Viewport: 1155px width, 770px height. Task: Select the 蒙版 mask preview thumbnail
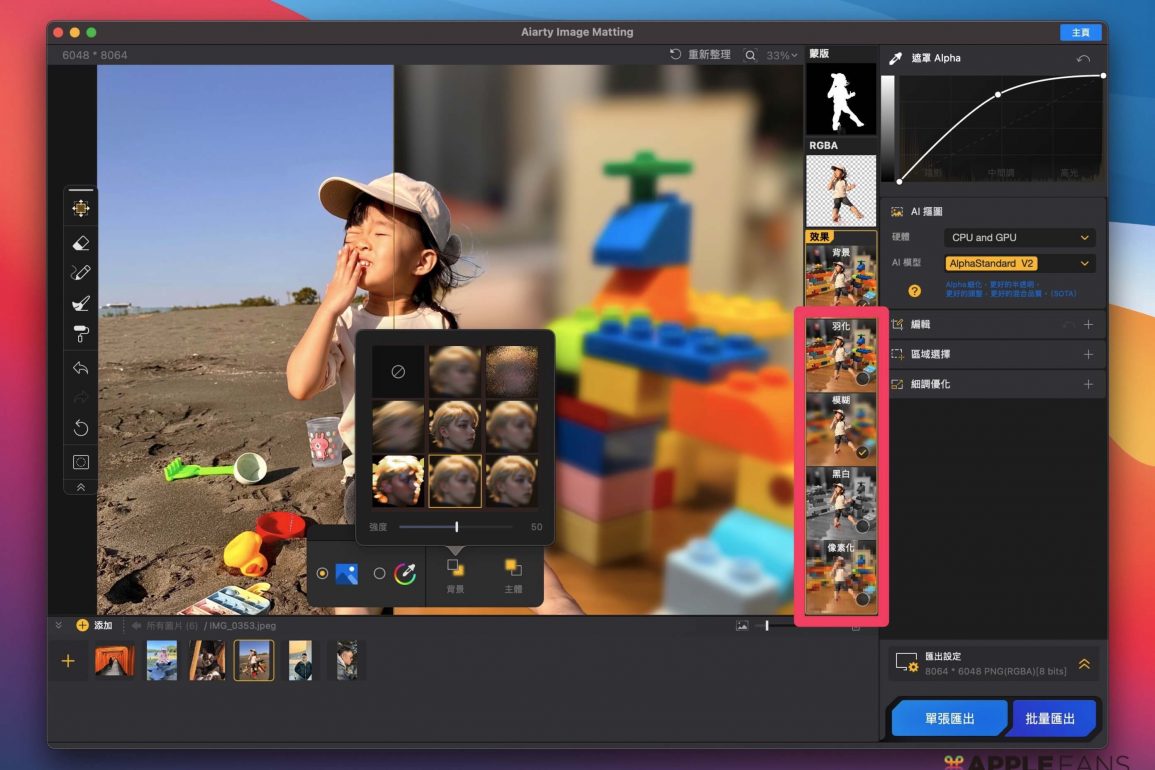841,99
